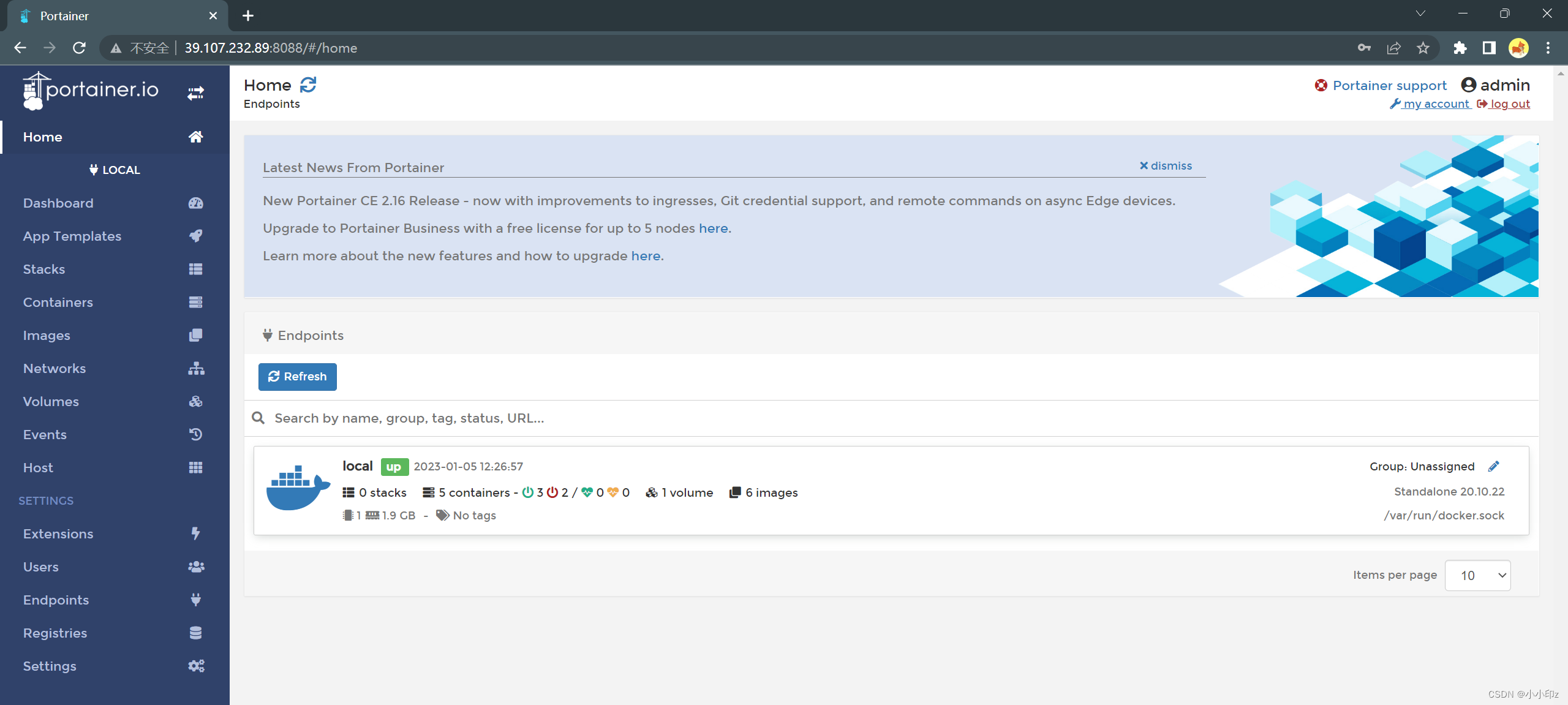The width and height of the screenshot is (1568, 705).
Task: Open Settings from the sidebar menu
Action: pyautogui.click(x=49, y=666)
